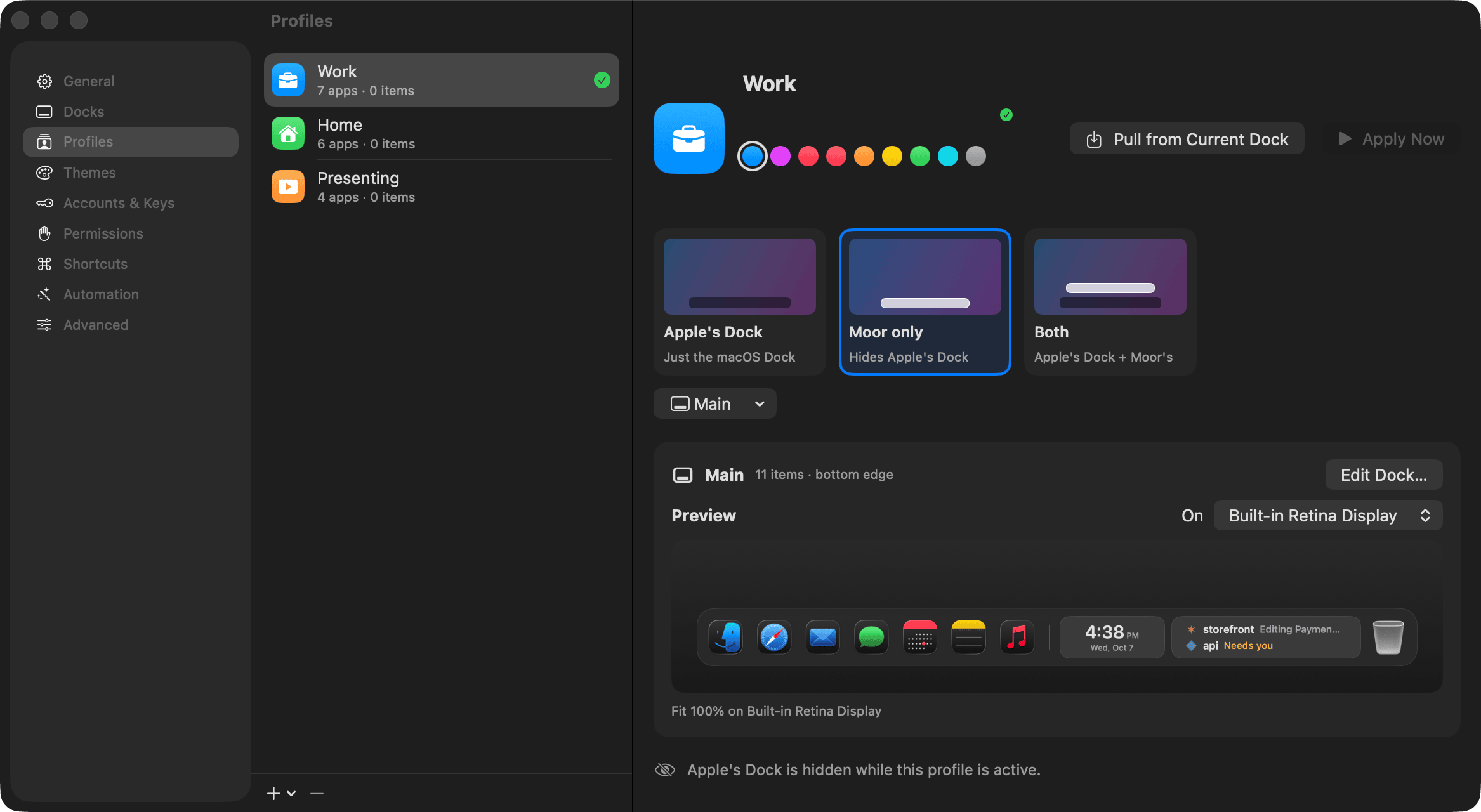The image size is (1481, 812).
Task: Select the Both docks mode card
Action: coord(1110,302)
